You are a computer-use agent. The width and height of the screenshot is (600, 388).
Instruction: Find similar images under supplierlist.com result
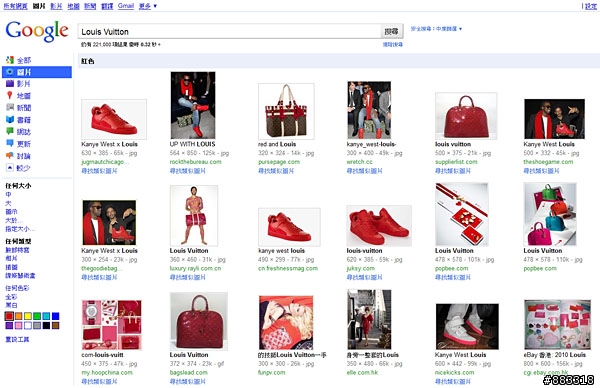[x=453, y=171]
